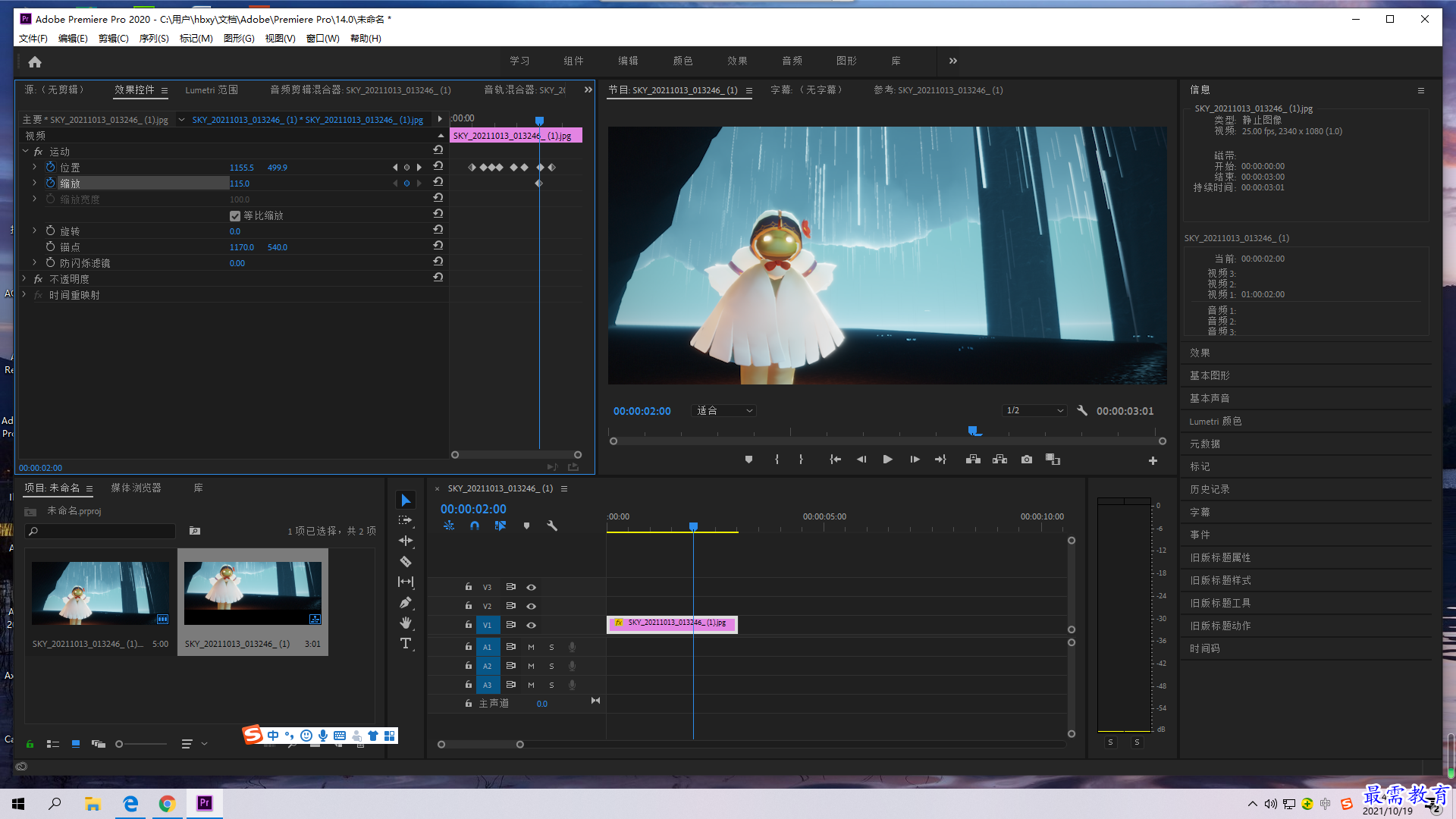Toggle V1 track output eye
This screenshot has height=819, width=1456.
tap(531, 625)
